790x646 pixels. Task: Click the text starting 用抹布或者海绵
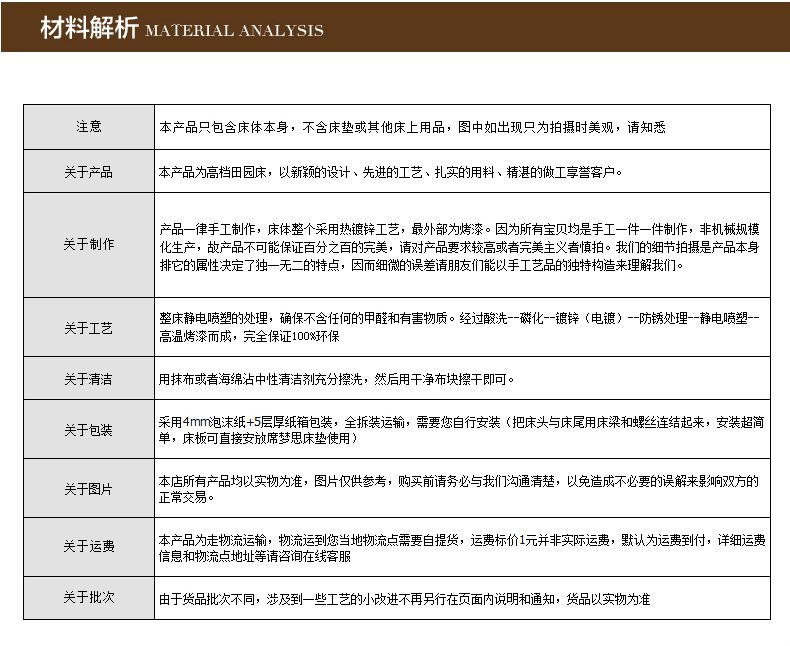pos(336,379)
